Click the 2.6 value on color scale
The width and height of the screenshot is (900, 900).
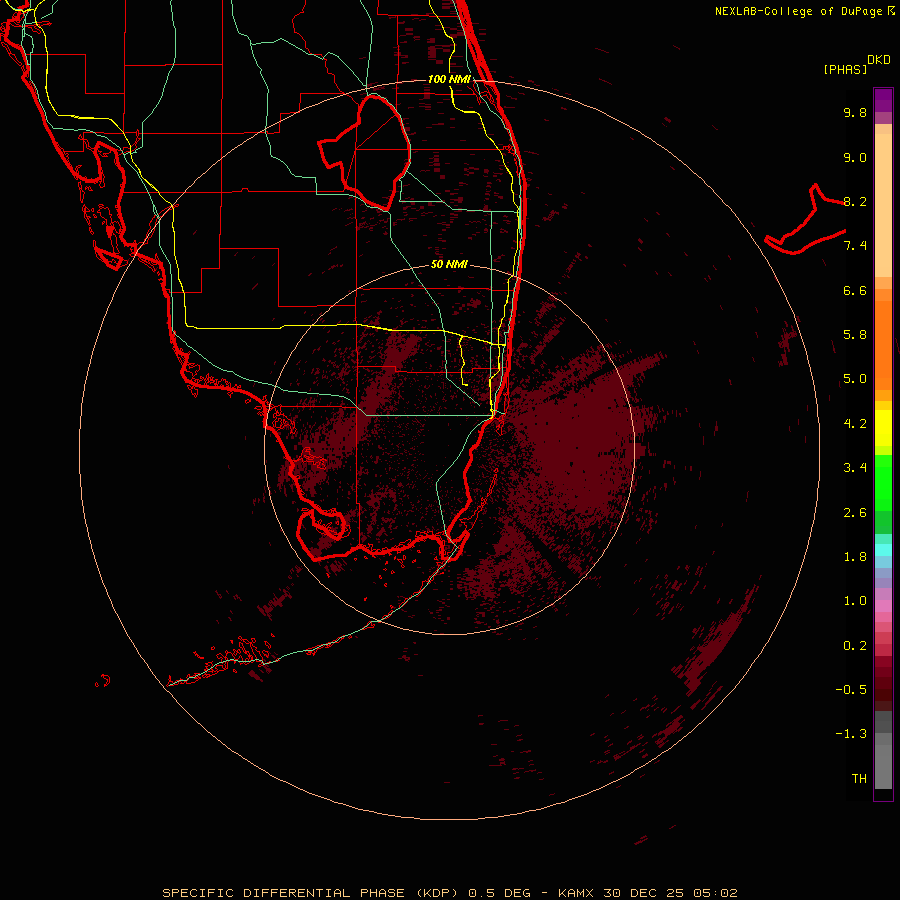click(x=855, y=513)
